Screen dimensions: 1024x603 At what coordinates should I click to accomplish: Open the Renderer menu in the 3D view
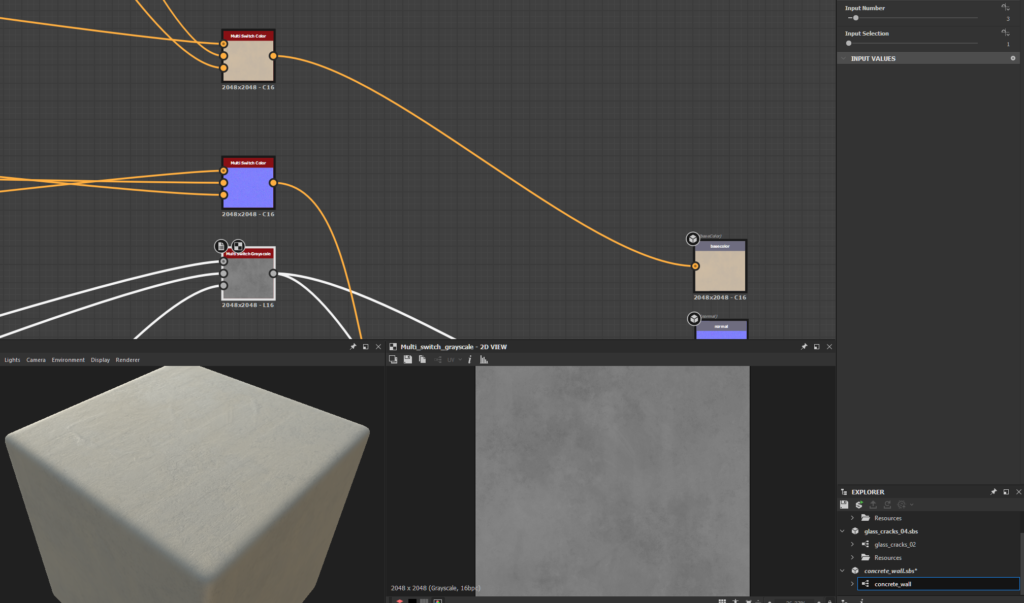[127, 360]
